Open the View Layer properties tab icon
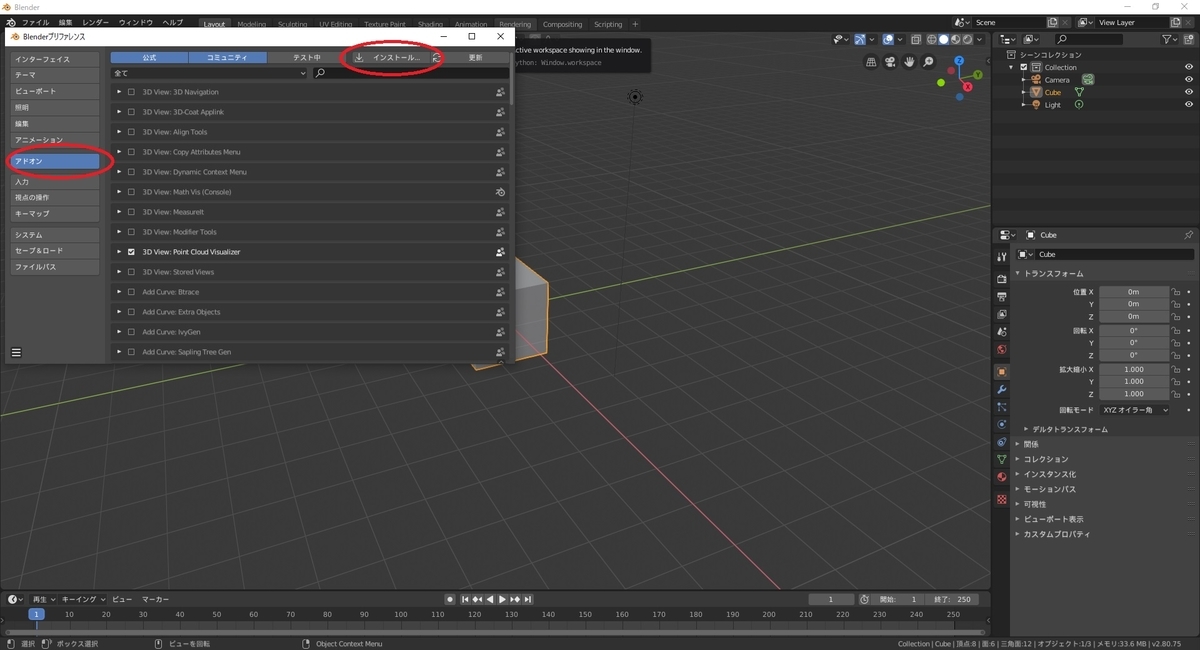 1002,314
